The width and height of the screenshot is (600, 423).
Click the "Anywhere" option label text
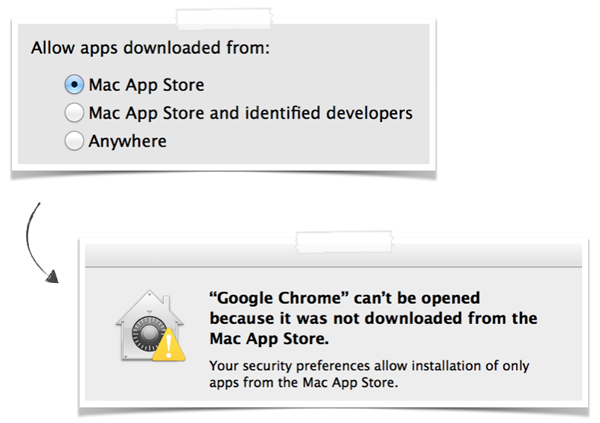click(x=127, y=142)
